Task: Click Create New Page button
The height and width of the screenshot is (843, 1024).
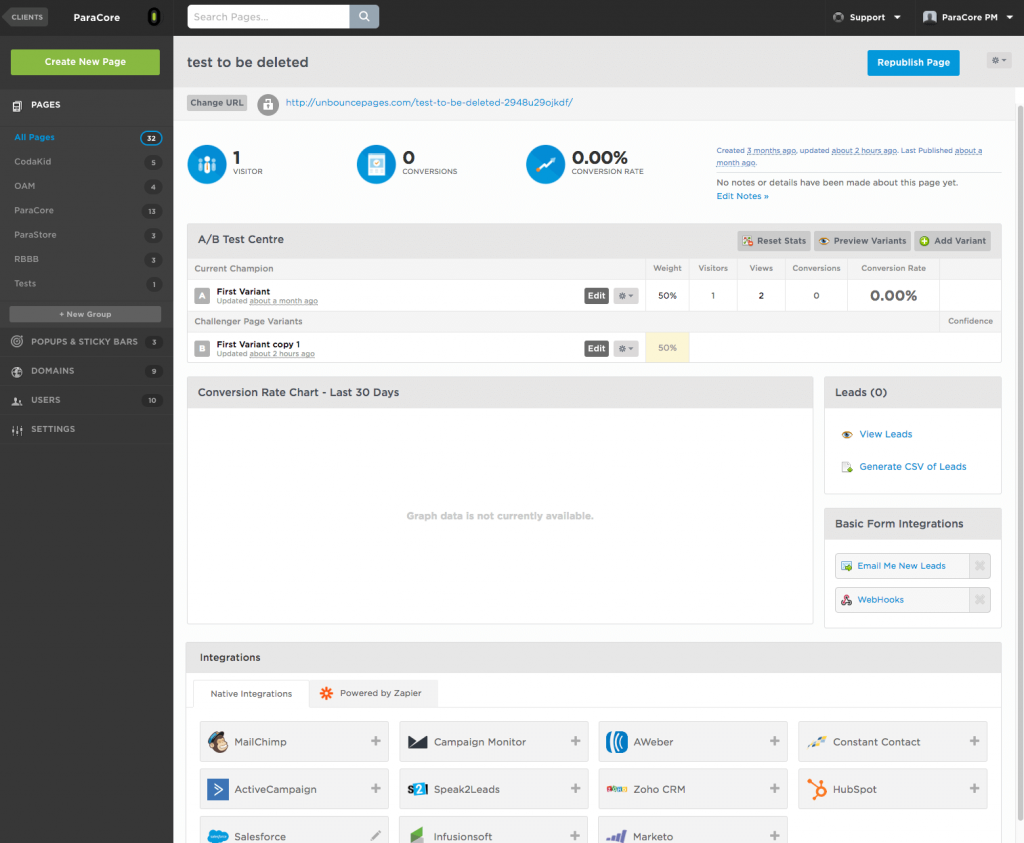Action: (85, 62)
